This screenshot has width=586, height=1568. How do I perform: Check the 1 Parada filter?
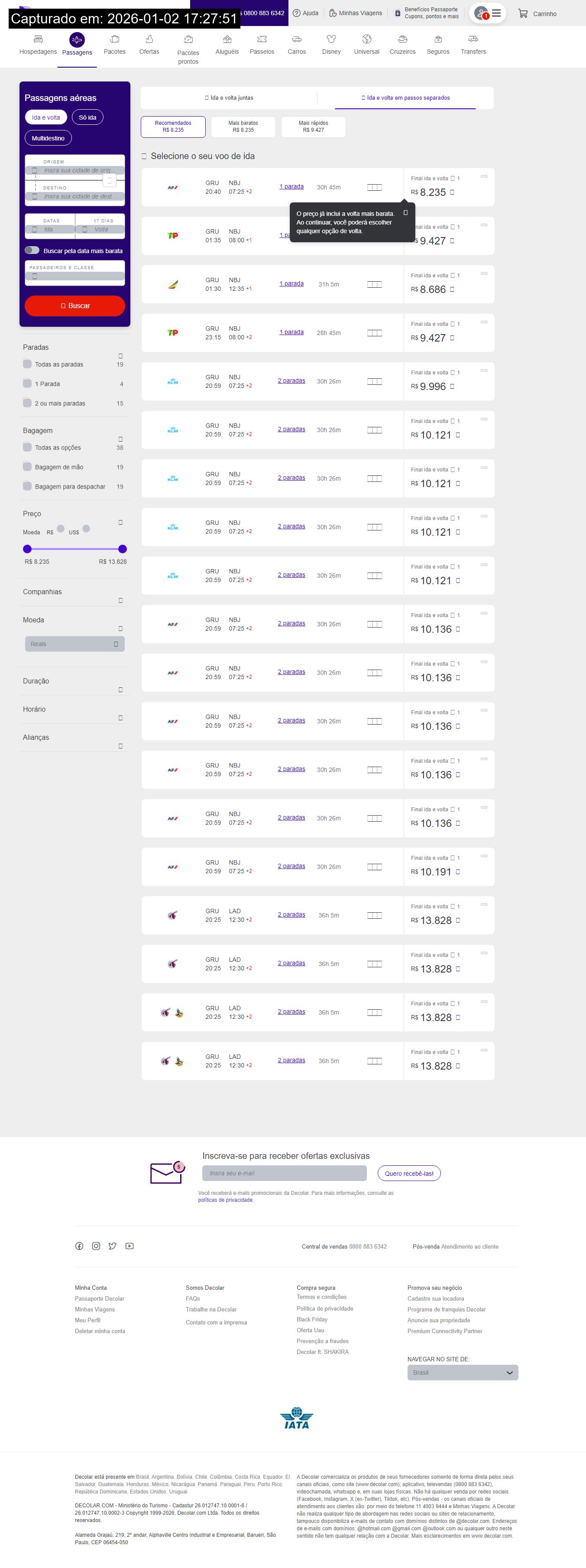click(27, 384)
